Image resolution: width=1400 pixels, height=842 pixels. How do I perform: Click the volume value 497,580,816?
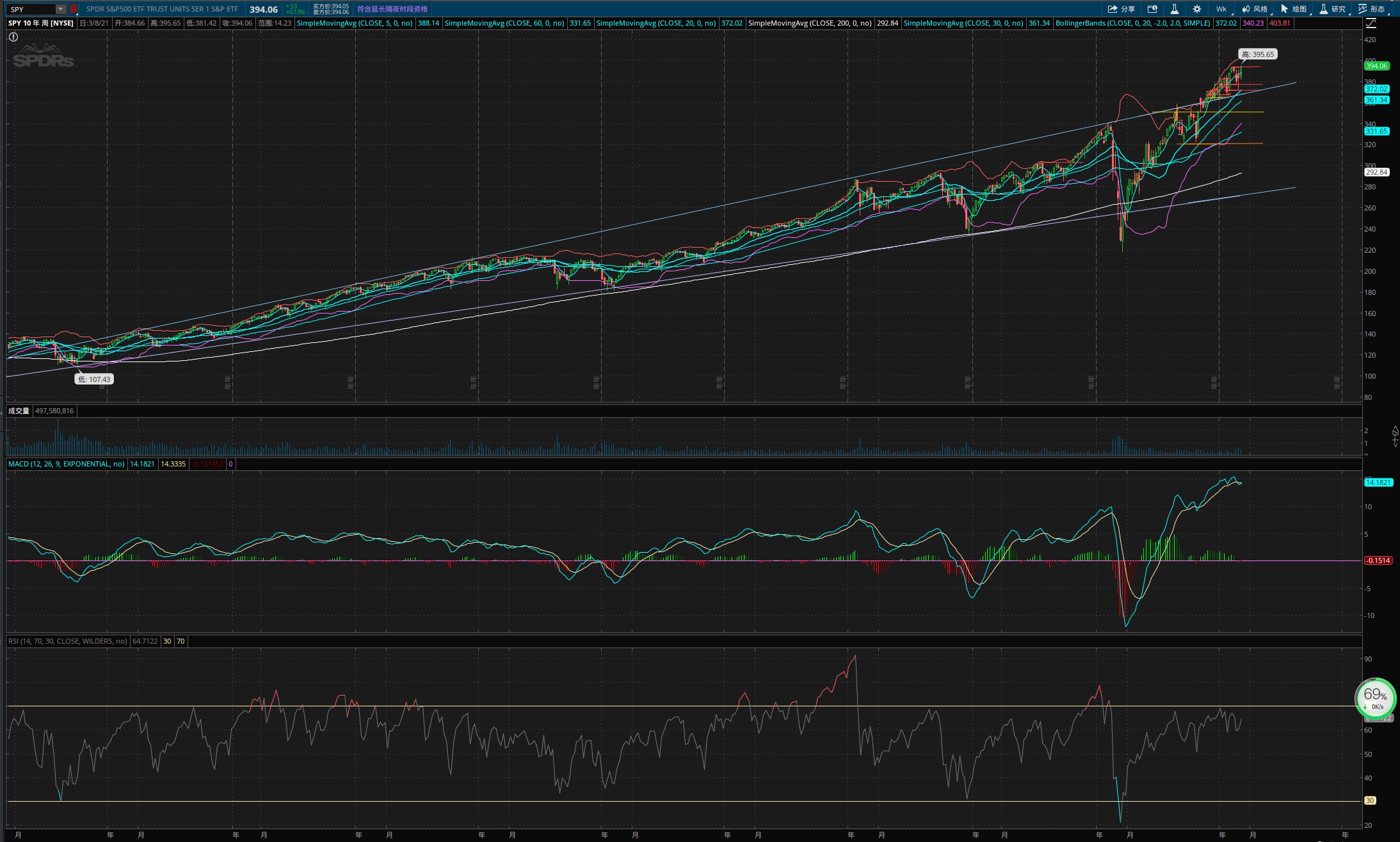tap(54, 411)
